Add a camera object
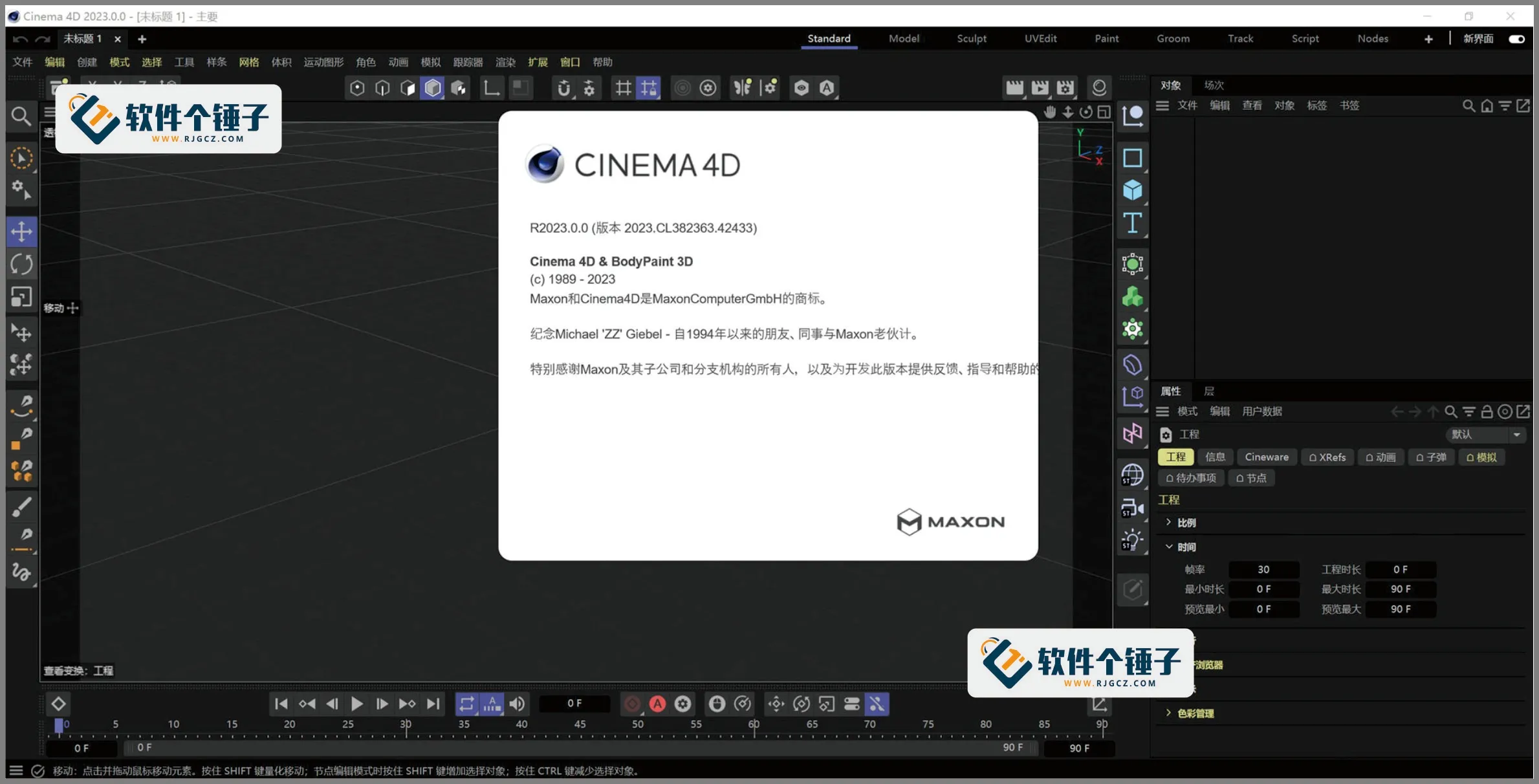Screen dimensions: 1539x784 pos(1132,508)
